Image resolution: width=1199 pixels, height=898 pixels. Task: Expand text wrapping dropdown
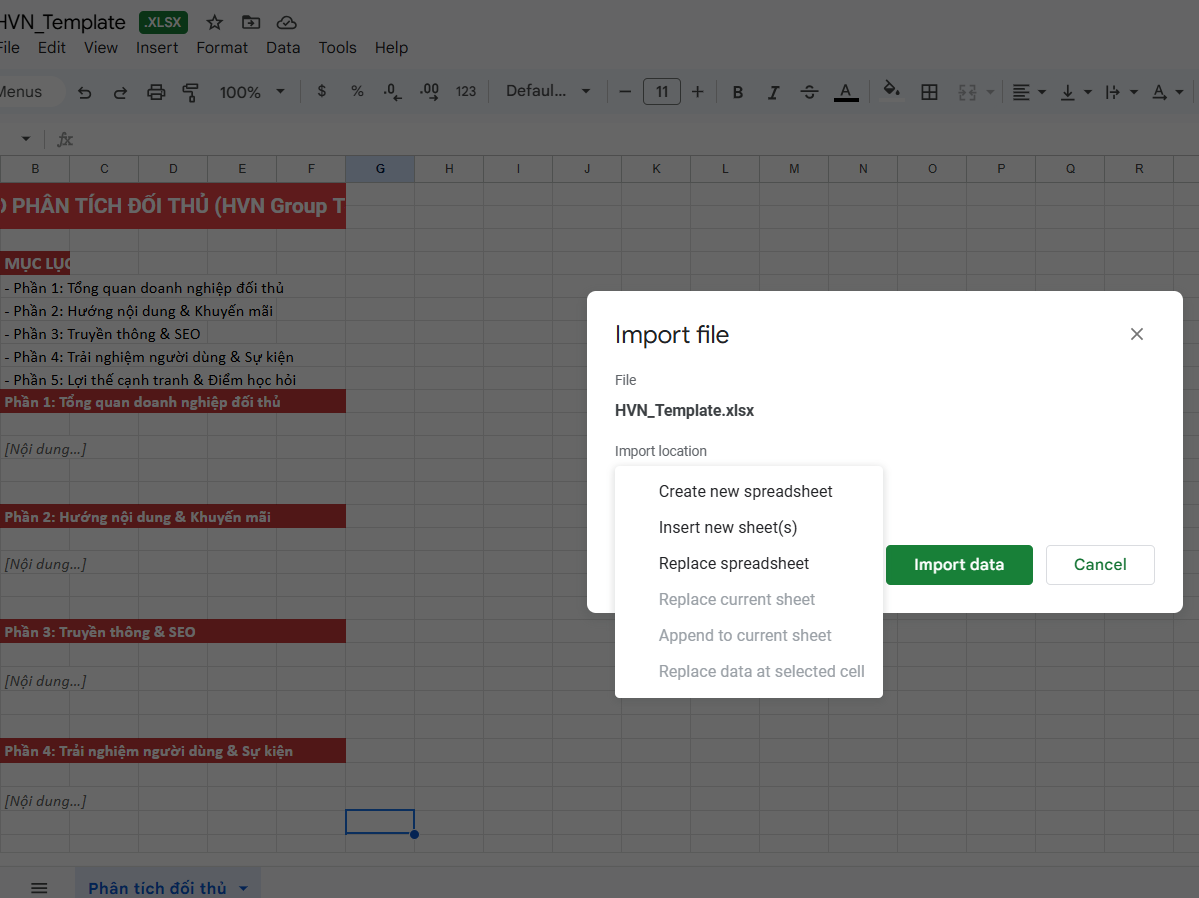point(1133,93)
